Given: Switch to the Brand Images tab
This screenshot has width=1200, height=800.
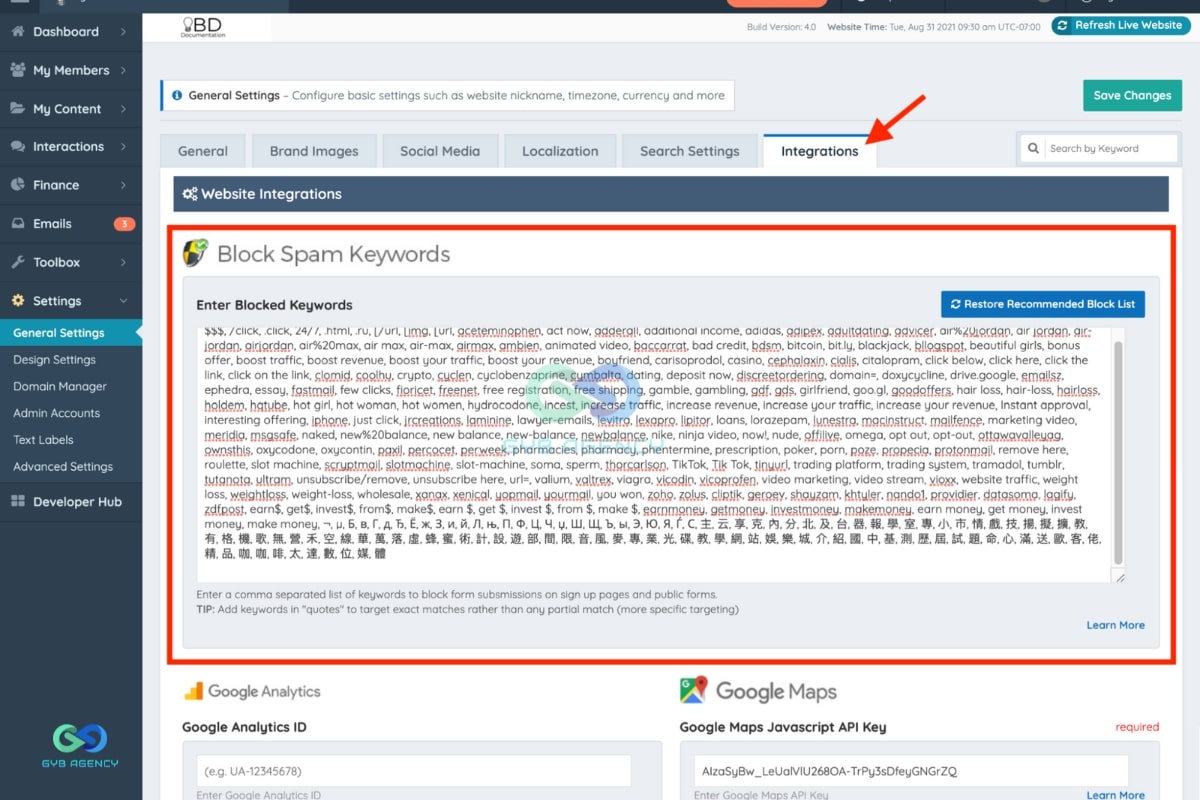Looking at the screenshot, I should (314, 151).
